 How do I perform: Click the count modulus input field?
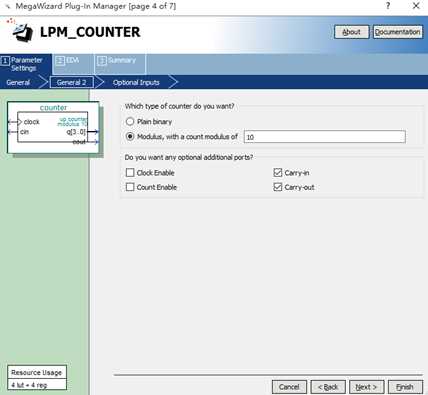(325, 137)
